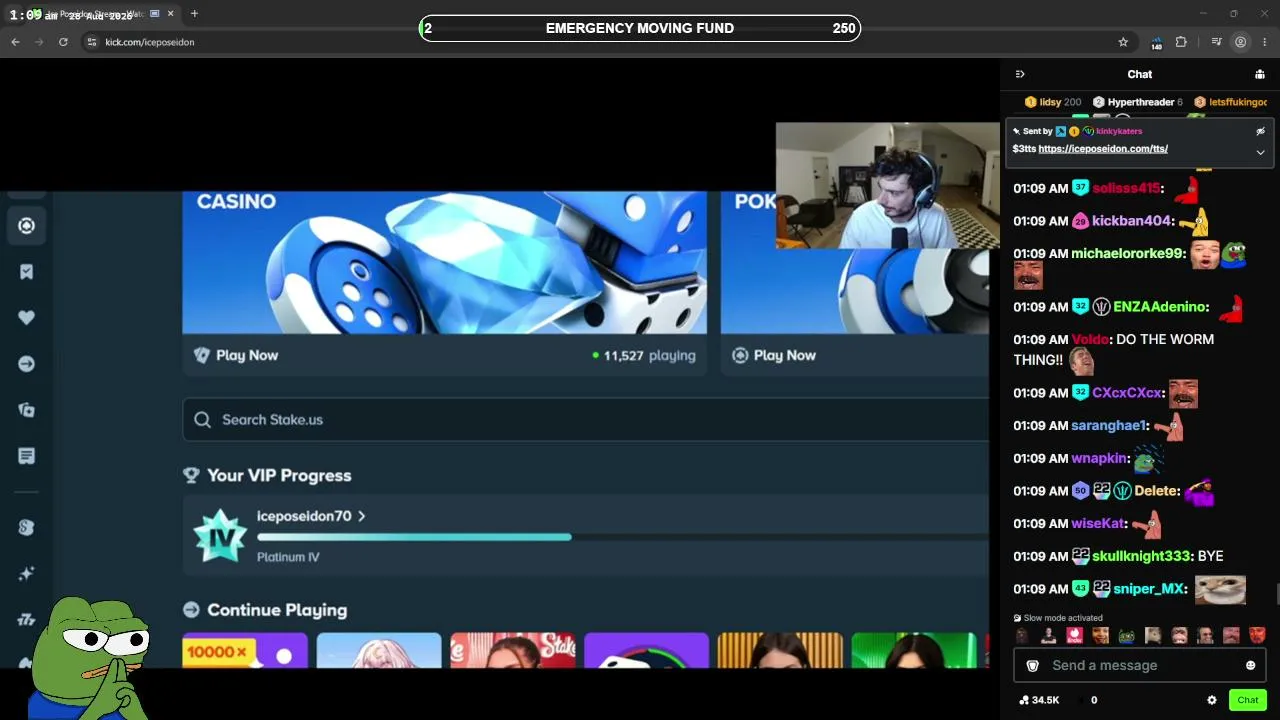The width and height of the screenshot is (1280, 720).
Task: Click the Platinum IV star badge
Action: point(219,536)
